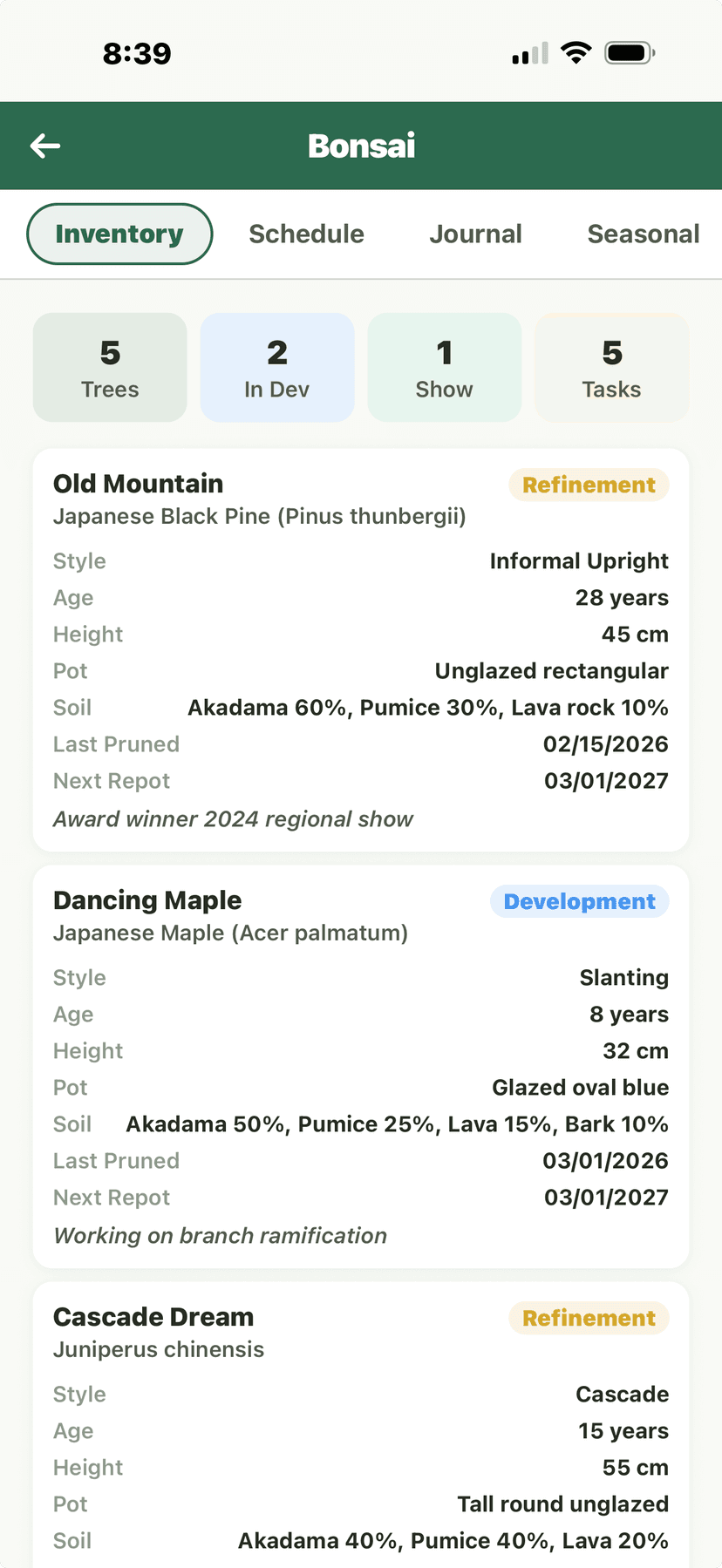
Task: Open the 5 Tasks summary tile
Action: (x=612, y=368)
